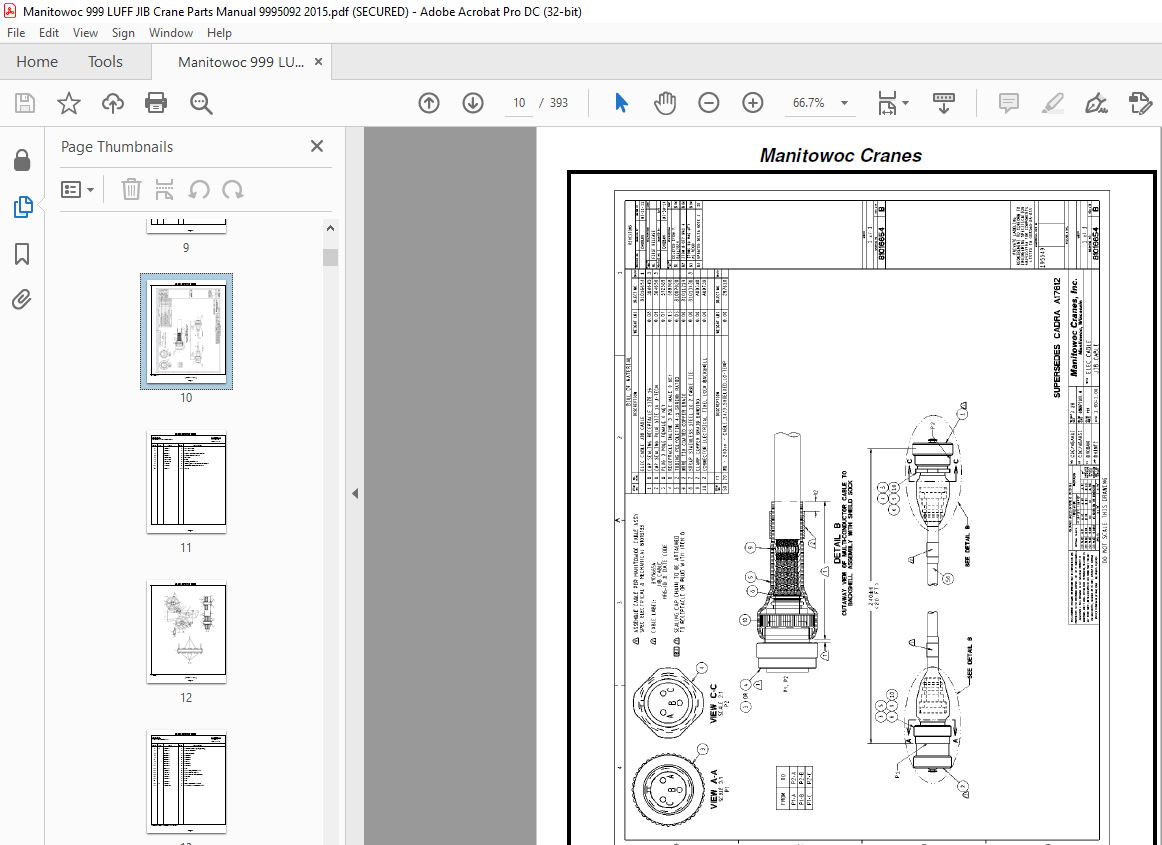Print the document with the printer icon
1162x845 pixels.
pos(156,103)
